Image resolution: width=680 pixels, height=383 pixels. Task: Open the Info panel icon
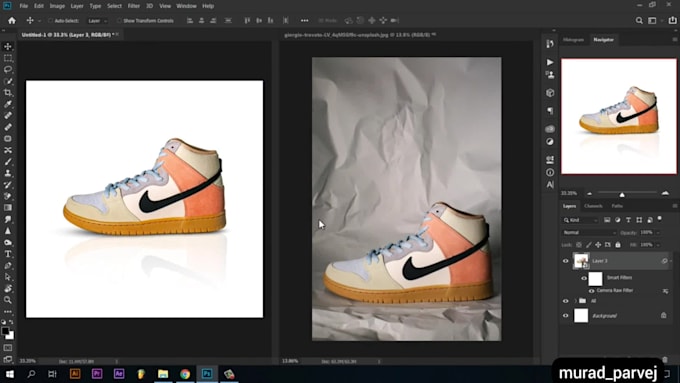[550, 172]
